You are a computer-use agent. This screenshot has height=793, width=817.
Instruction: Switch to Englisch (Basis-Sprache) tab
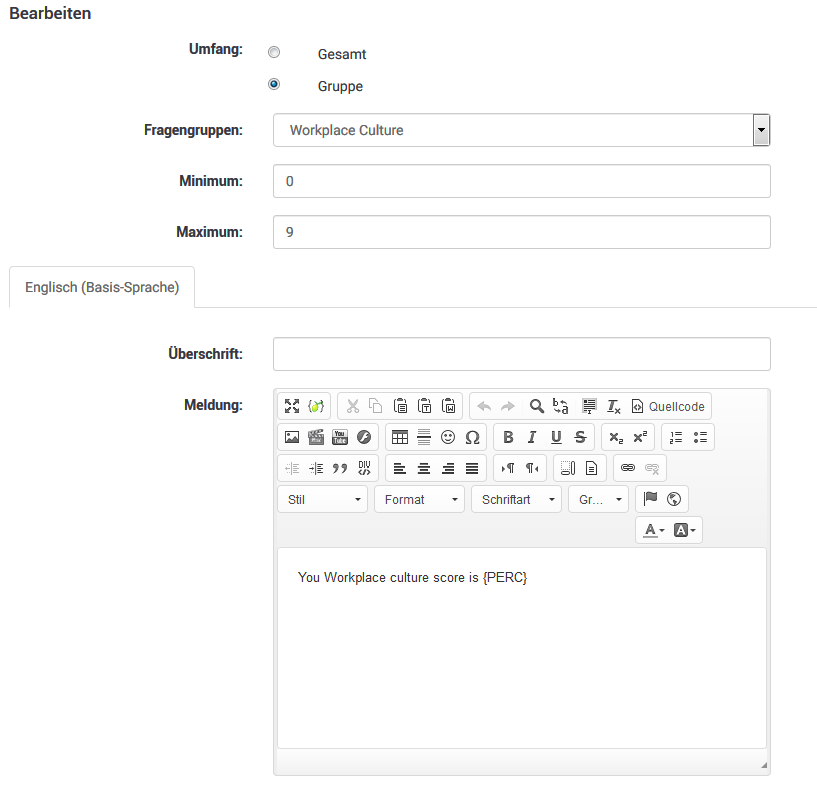[102, 287]
